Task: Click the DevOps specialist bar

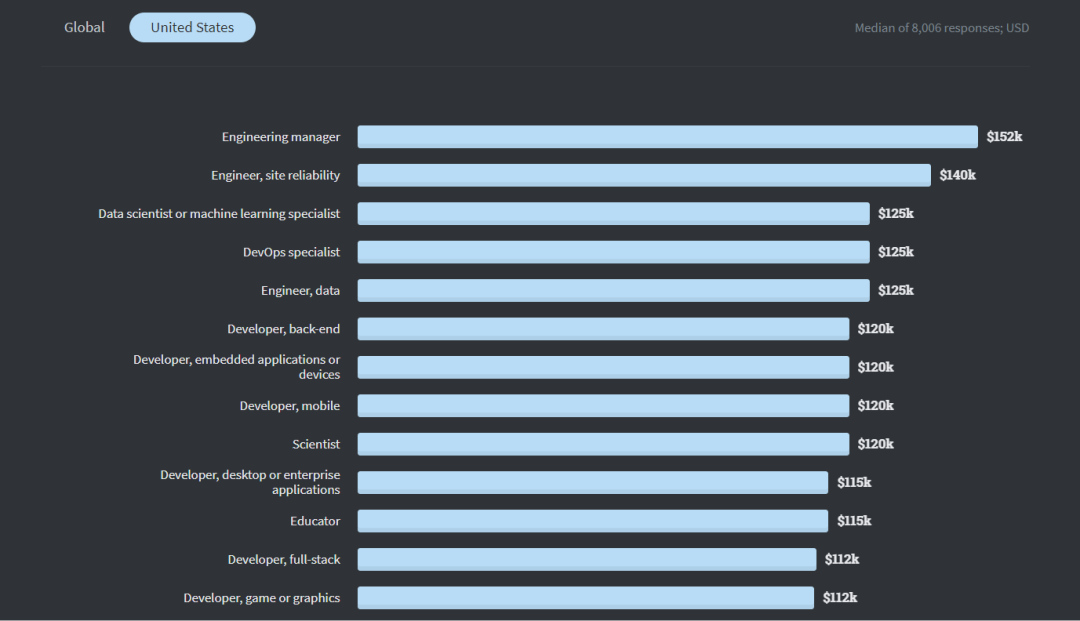Action: click(x=613, y=252)
